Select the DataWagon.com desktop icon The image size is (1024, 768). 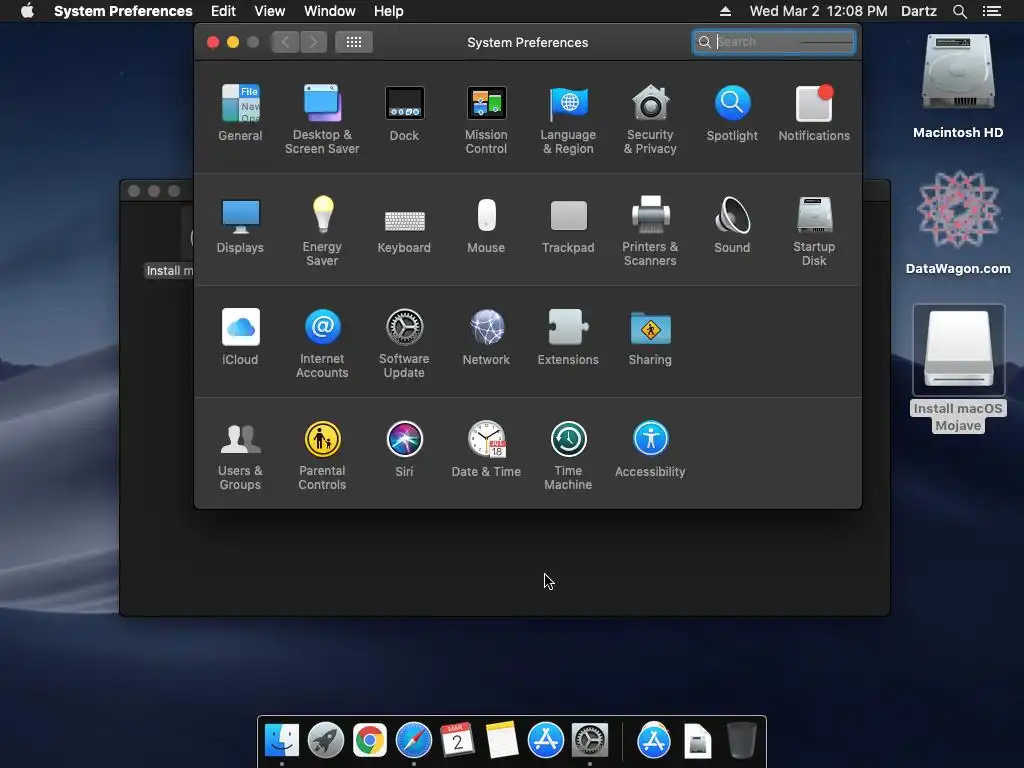(958, 222)
